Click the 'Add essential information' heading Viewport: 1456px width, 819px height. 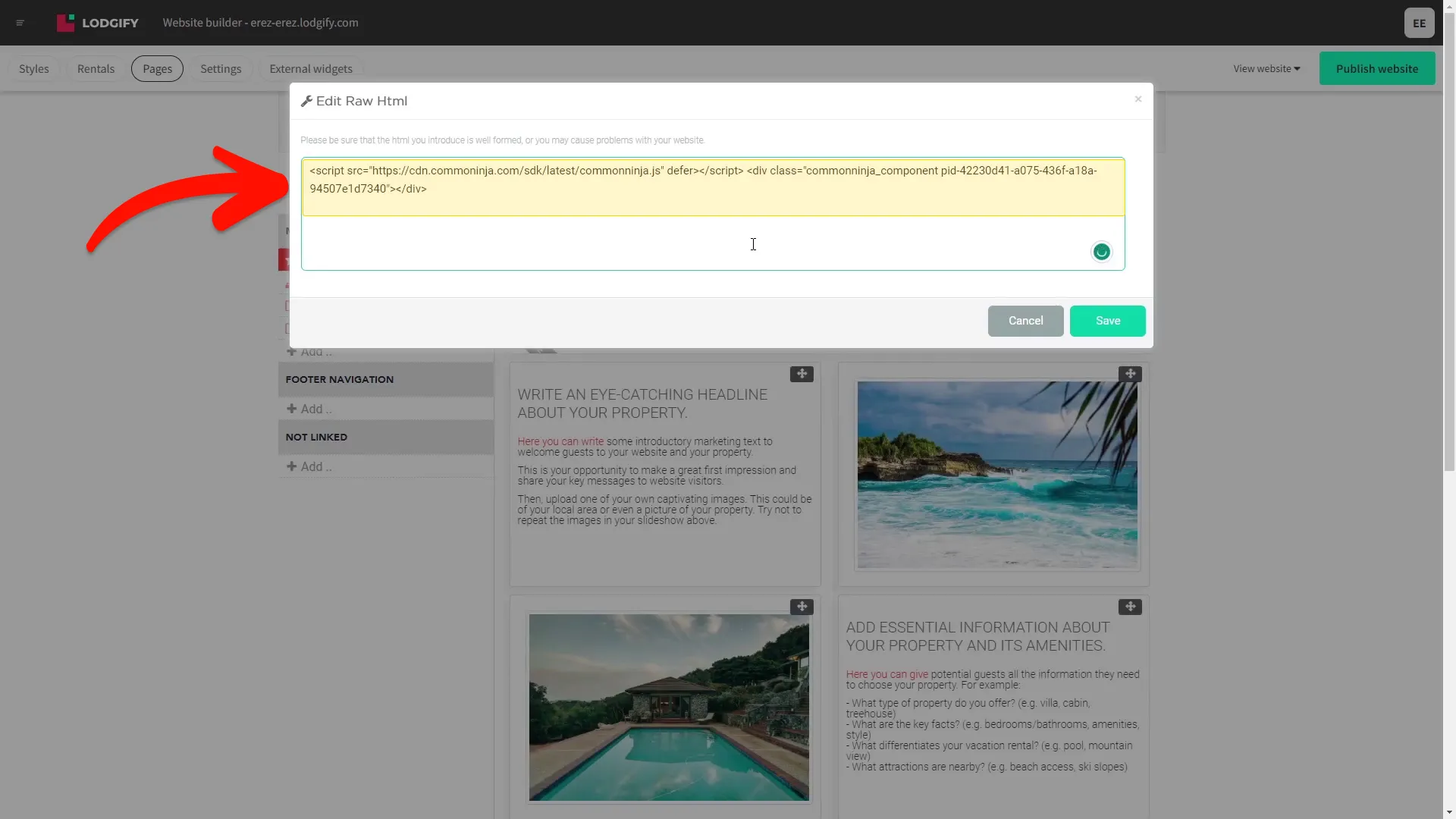click(977, 636)
